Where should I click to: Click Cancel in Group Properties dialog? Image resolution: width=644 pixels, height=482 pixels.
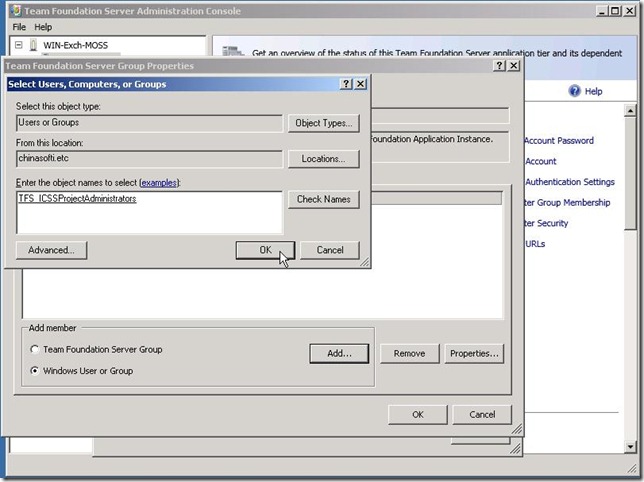click(x=482, y=415)
